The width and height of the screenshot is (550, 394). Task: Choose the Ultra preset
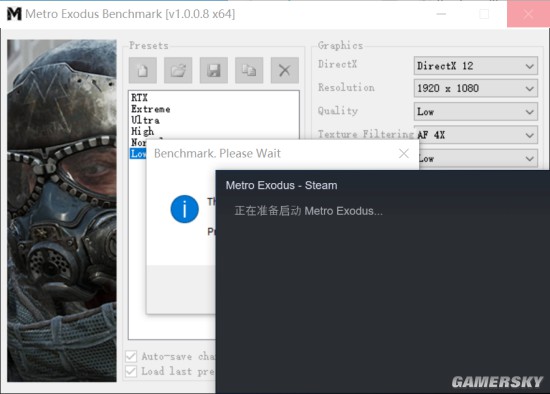(145, 120)
